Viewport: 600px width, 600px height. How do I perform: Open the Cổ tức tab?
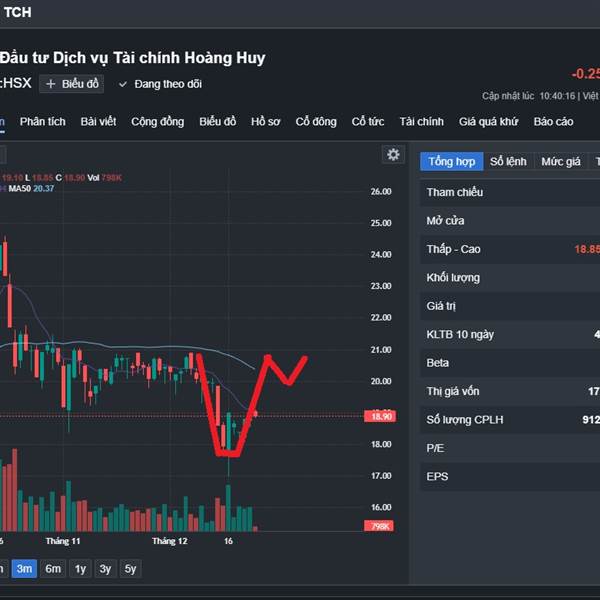pos(368,122)
